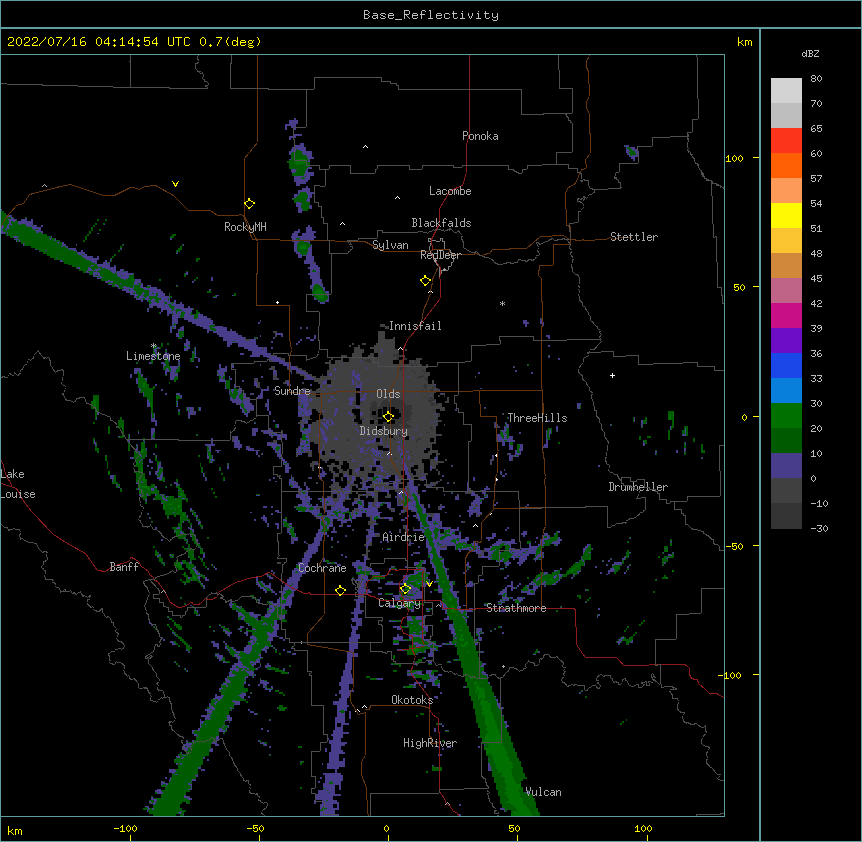Click the RockyMH label
Screen dimensions: 862x842
[x=245, y=227]
